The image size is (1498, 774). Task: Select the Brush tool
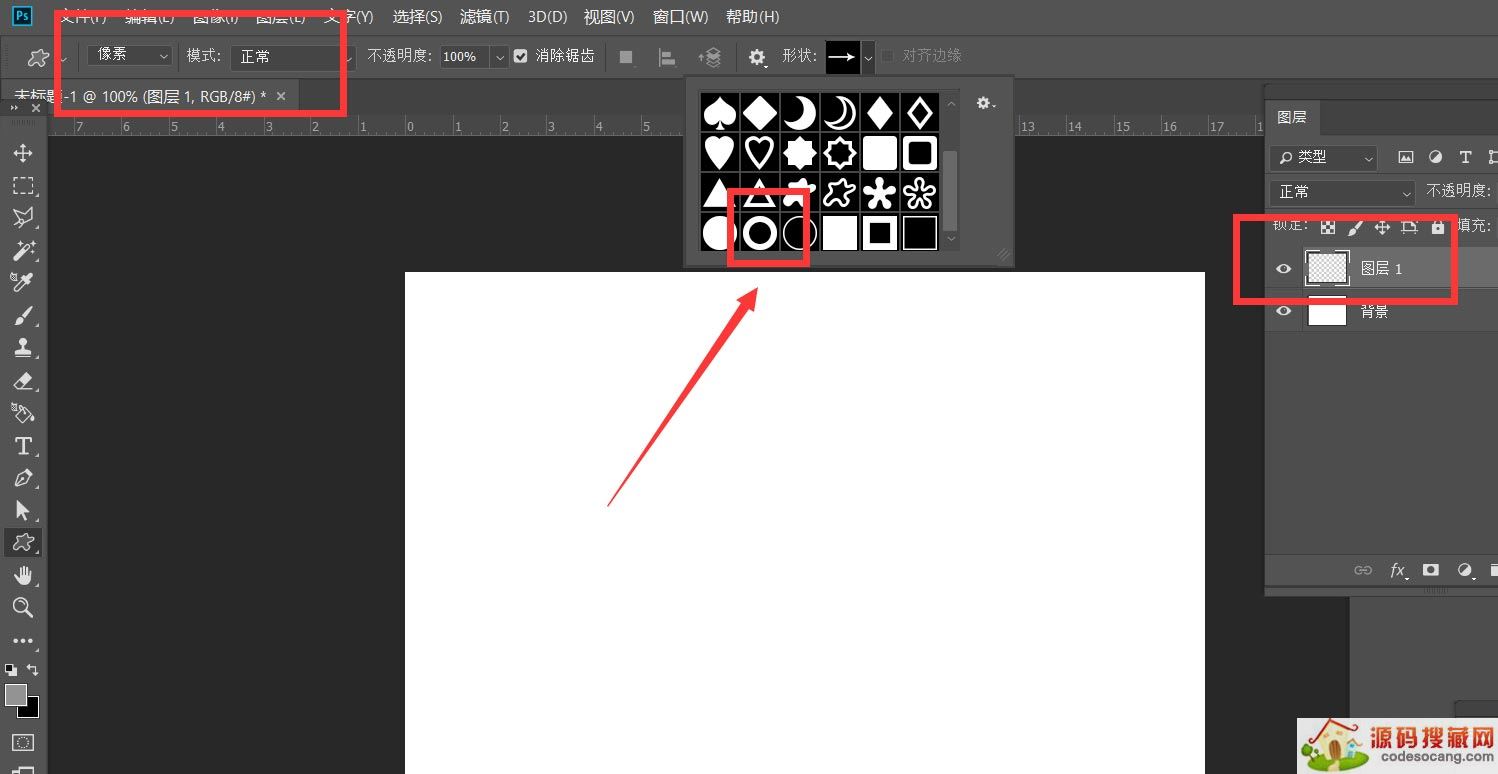22,316
